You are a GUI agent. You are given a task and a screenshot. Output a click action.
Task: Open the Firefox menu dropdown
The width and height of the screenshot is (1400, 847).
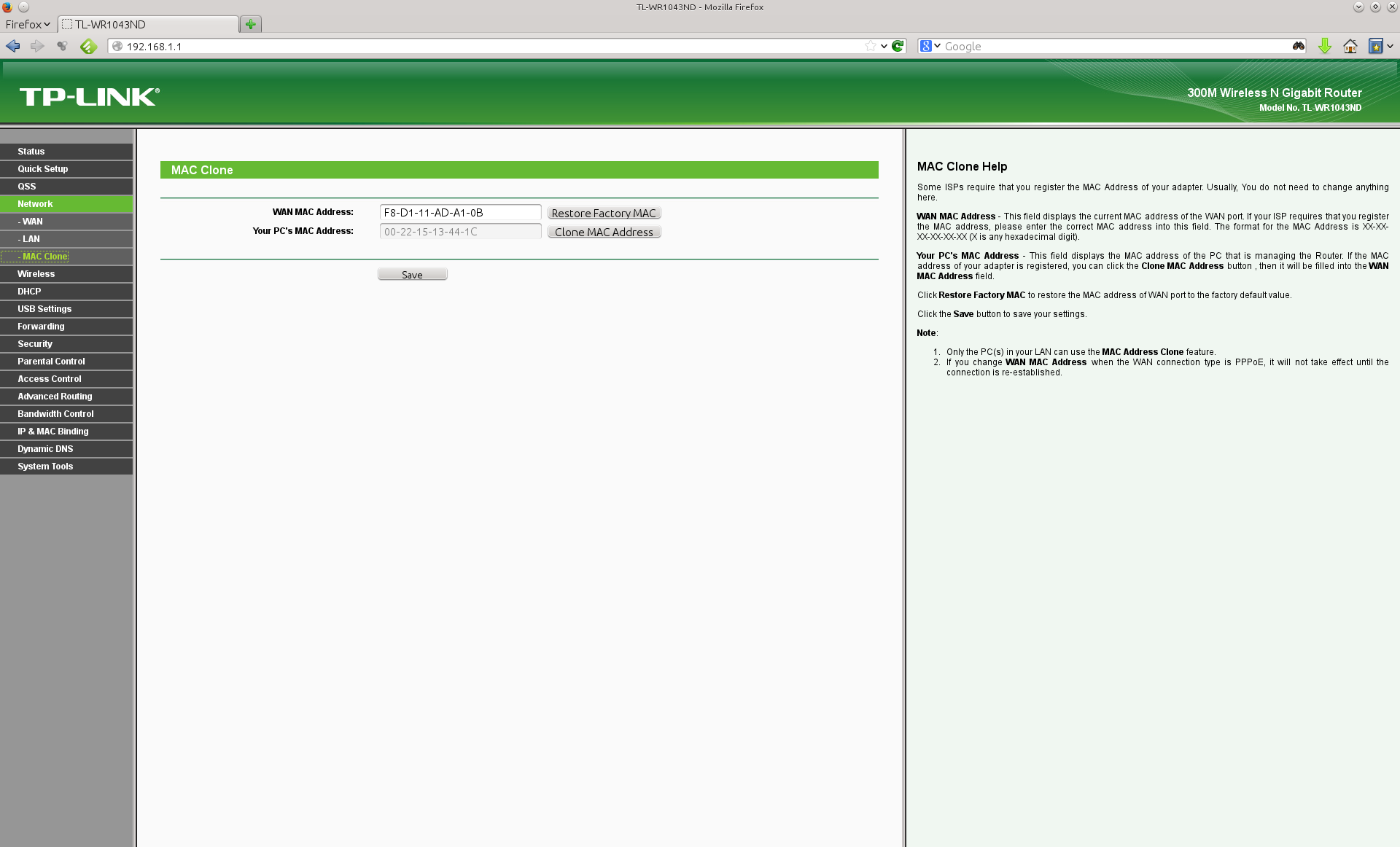28,24
